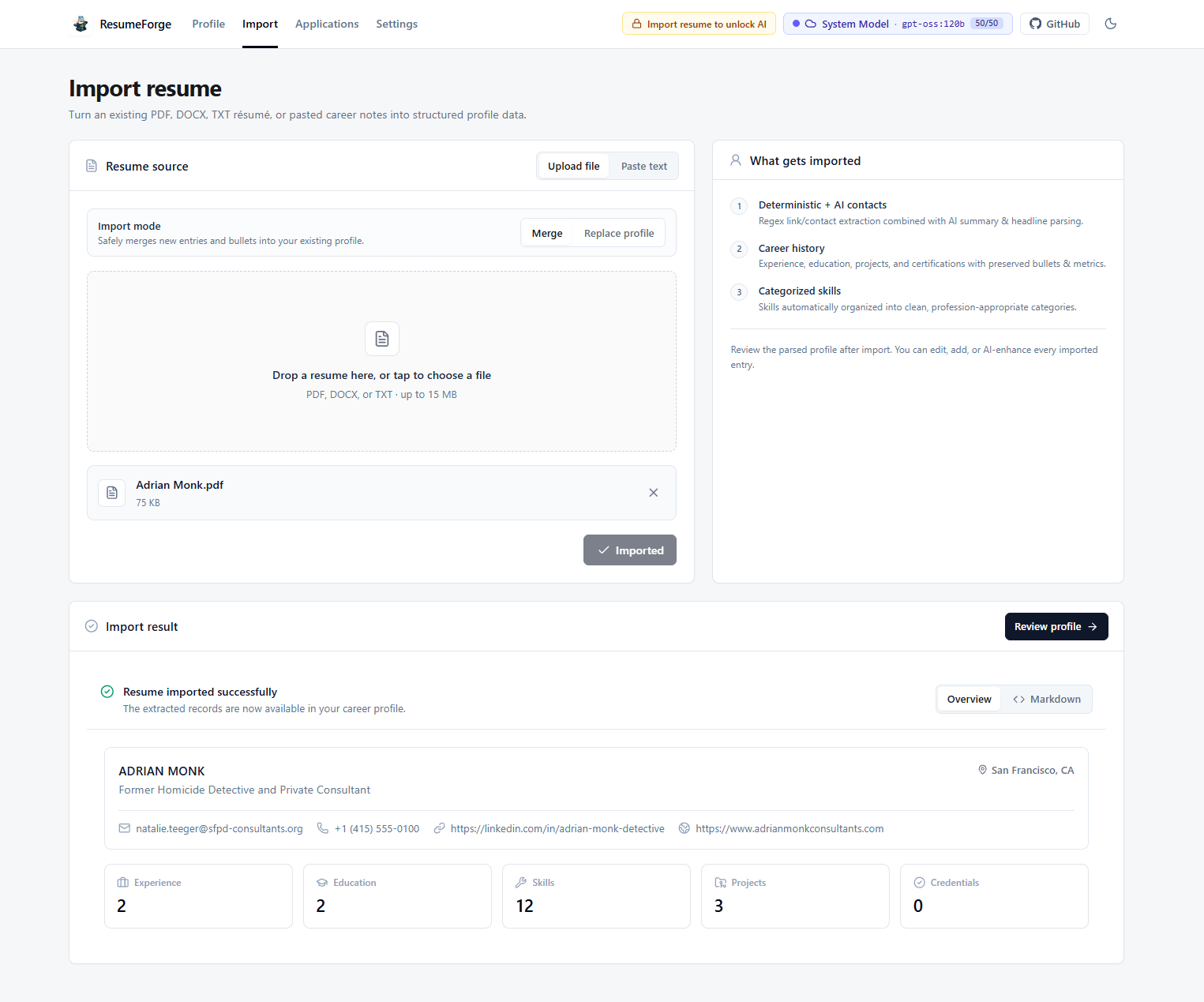The image size is (1204, 1002).
Task: Open the adrianmonkconsultants.com website link
Action: pos(790,828)
